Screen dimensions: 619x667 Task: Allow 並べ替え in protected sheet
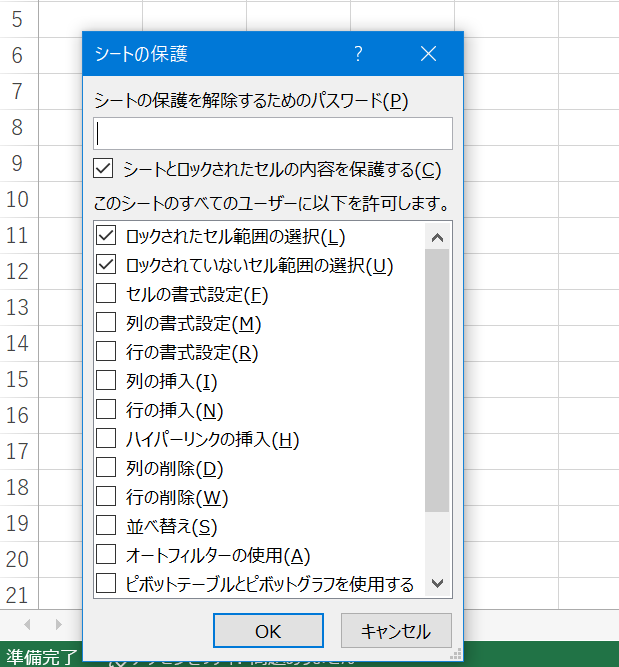106,526
